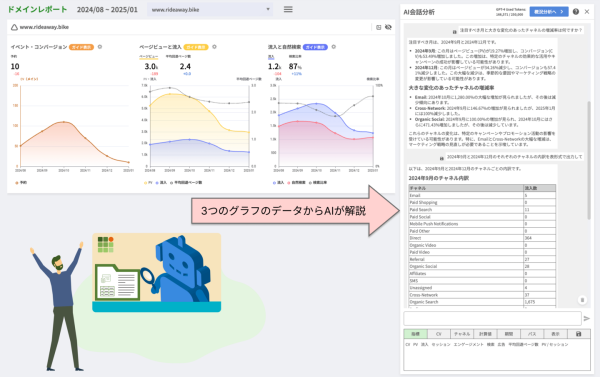Select the CV tab in prompt helper

(439, 334)
